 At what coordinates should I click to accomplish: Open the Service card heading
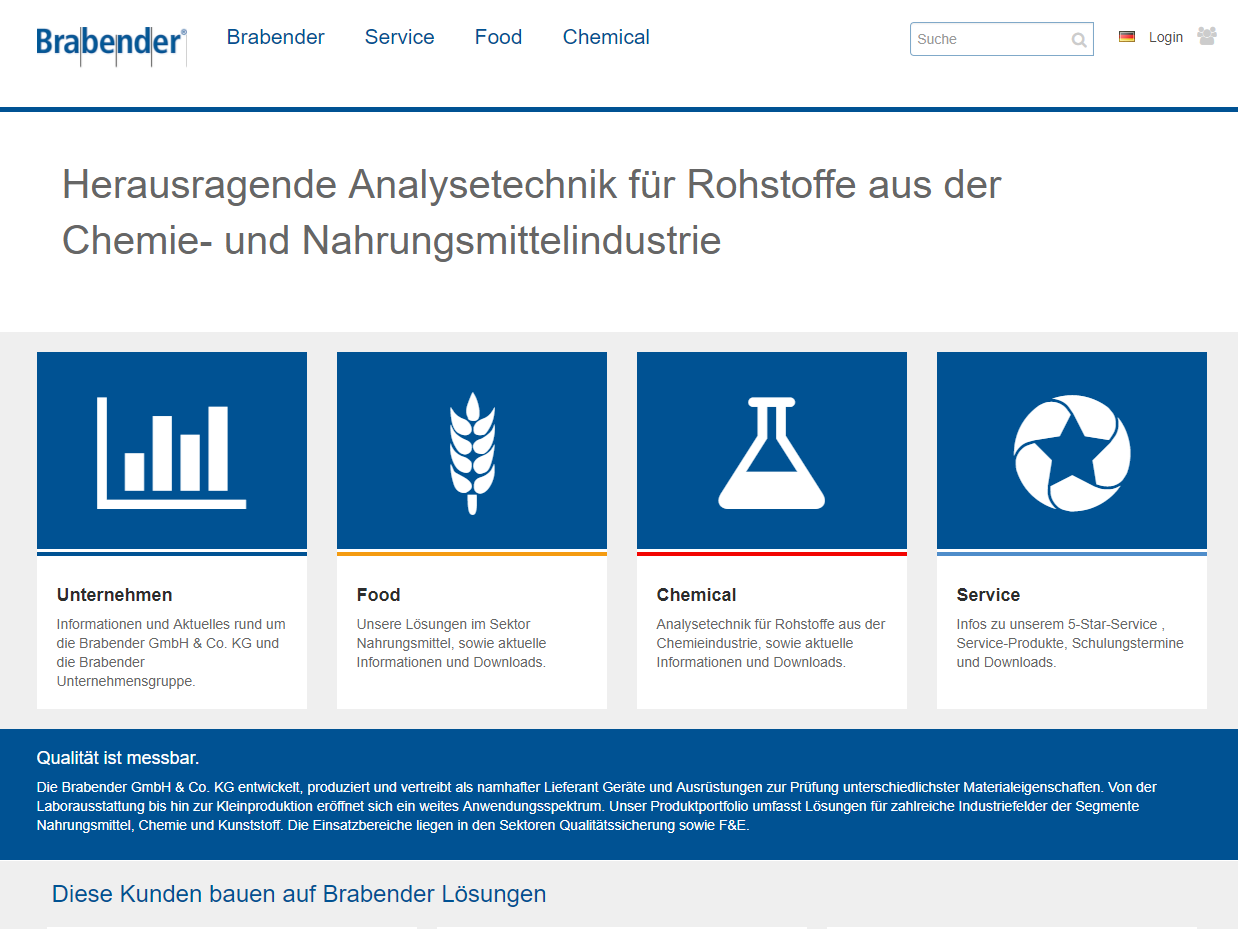(x=988, y=595)
